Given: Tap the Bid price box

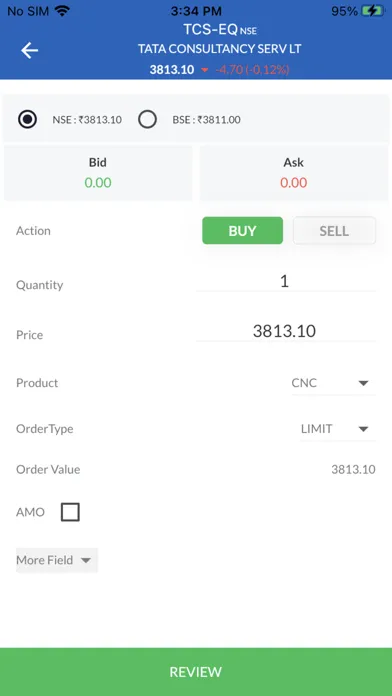Looking at the screenshot, I should pyautogui.click(x=98, y=173).
